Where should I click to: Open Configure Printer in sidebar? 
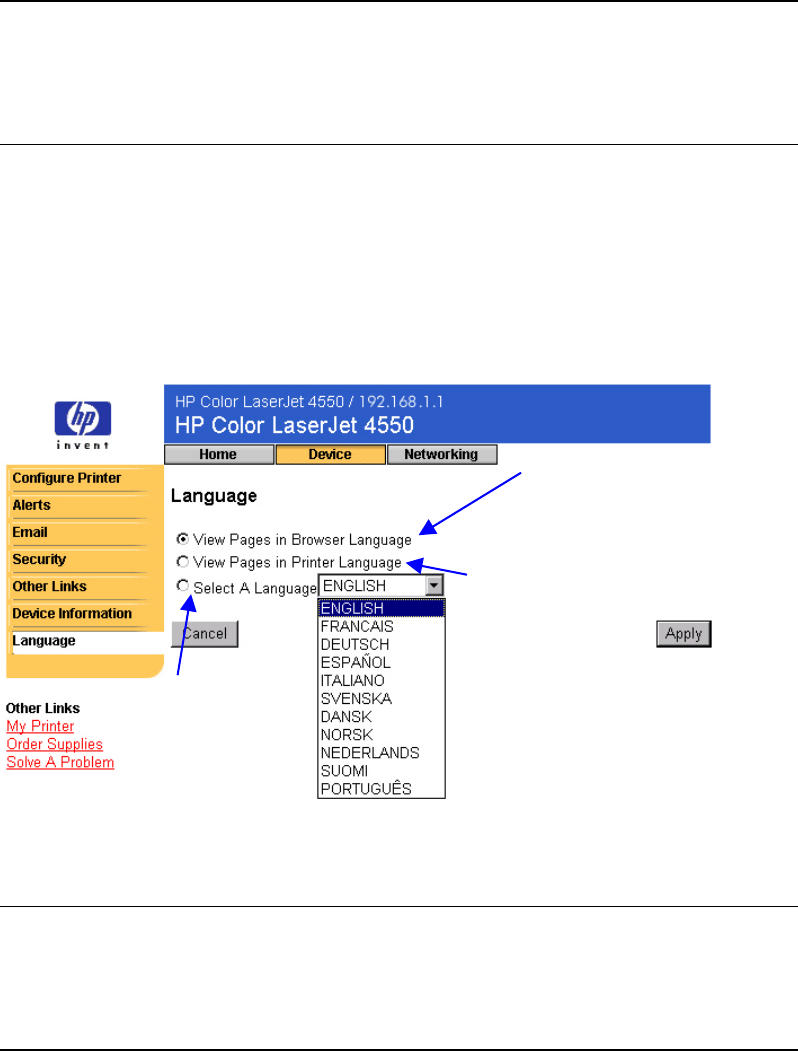[x=66, y=478]
